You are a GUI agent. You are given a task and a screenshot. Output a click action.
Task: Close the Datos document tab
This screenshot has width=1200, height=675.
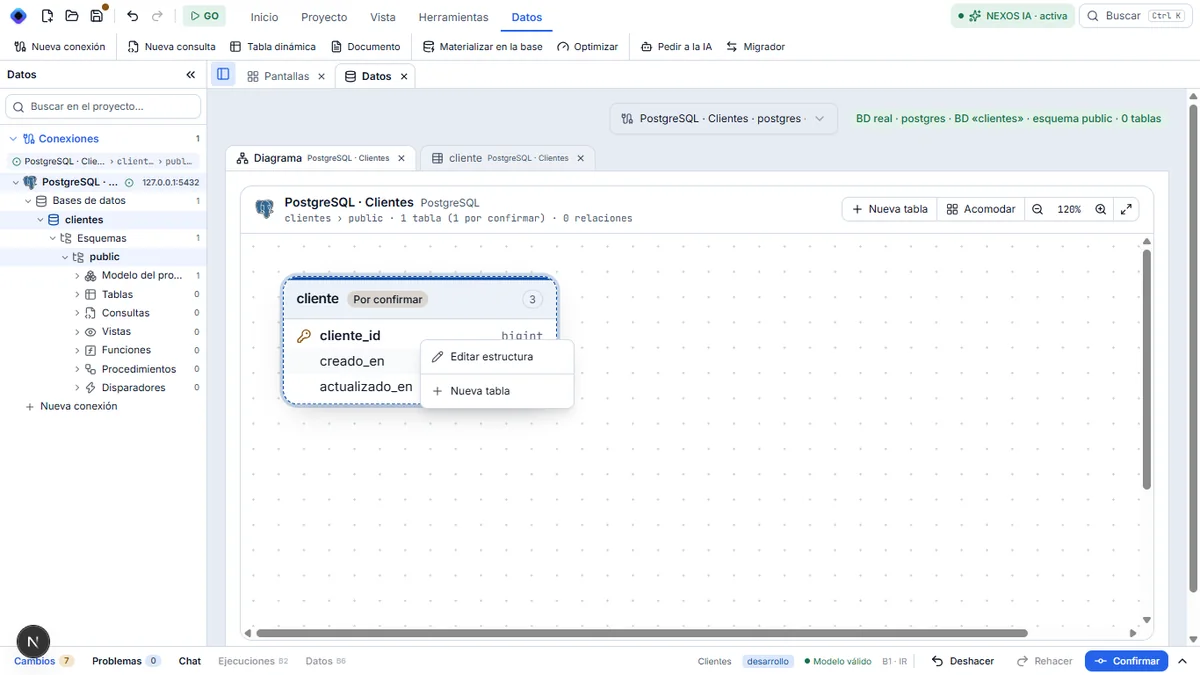(x=404, y=76)
